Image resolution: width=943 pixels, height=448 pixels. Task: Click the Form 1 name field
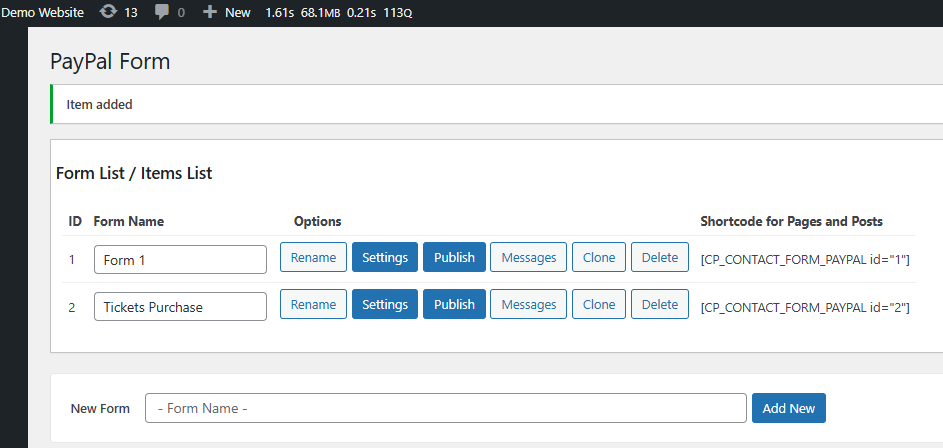click(180, 260)
